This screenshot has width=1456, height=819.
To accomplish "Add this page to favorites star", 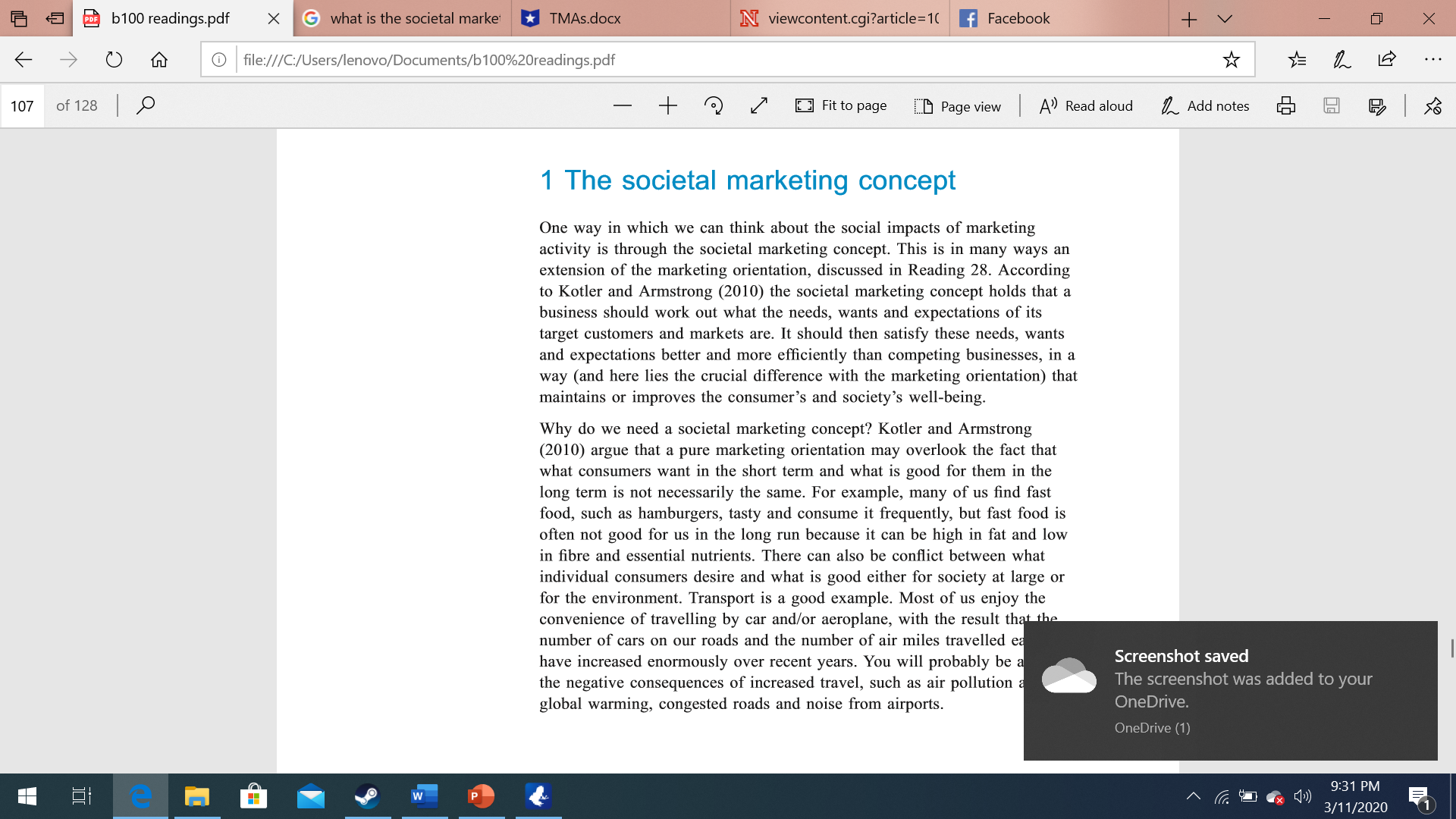I will coord(1232,60).
